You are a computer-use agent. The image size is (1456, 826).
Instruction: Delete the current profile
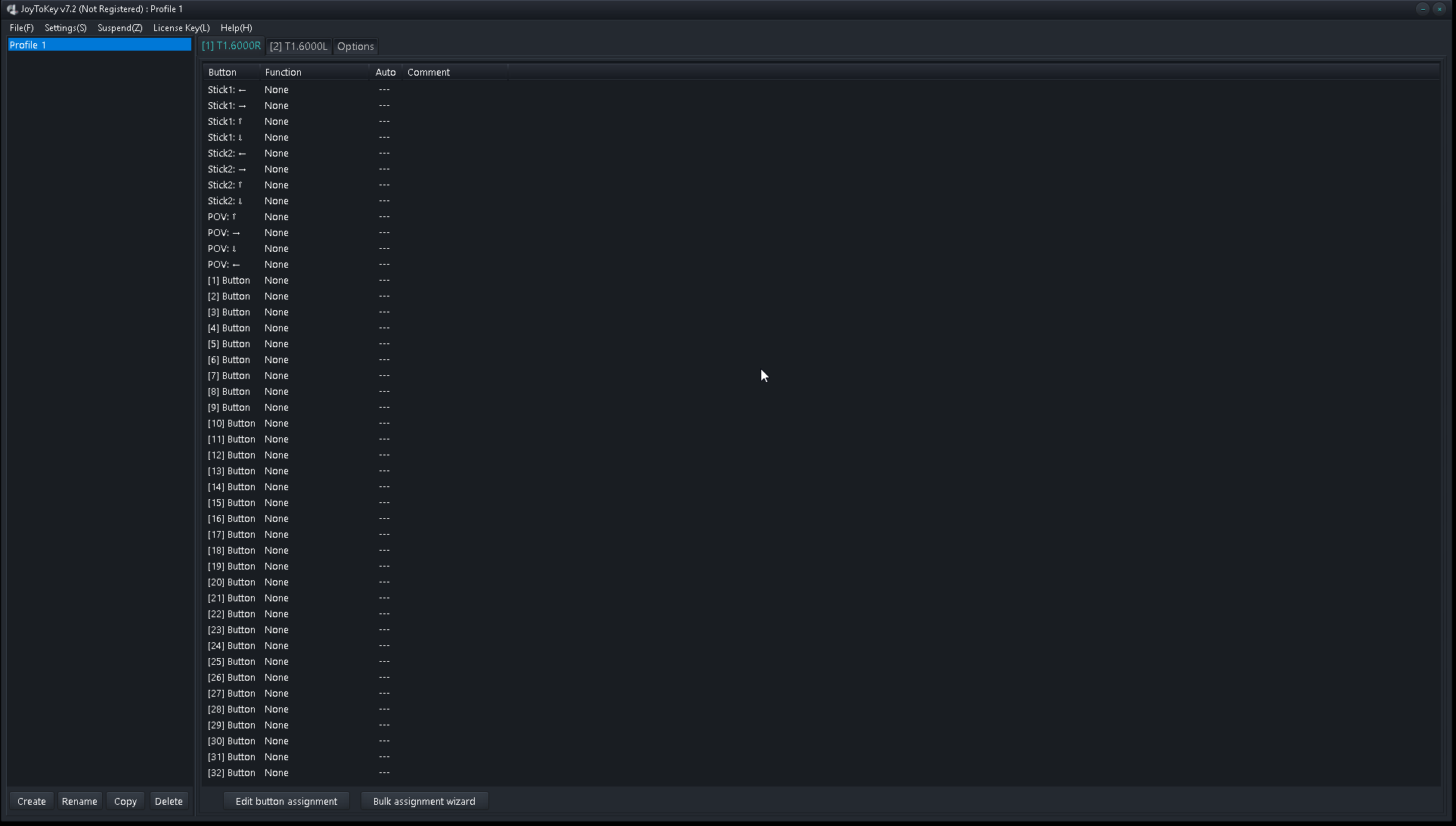click(169, 801)
